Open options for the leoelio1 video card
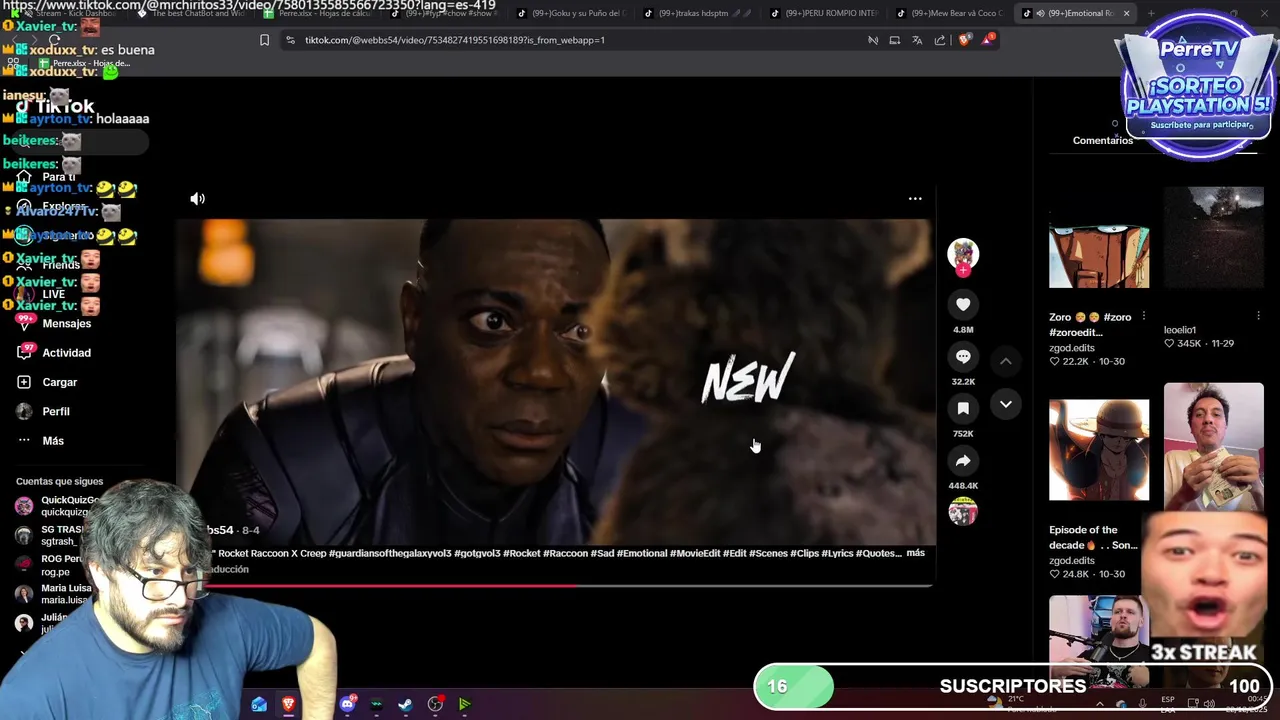 [x=1258, y=316]
